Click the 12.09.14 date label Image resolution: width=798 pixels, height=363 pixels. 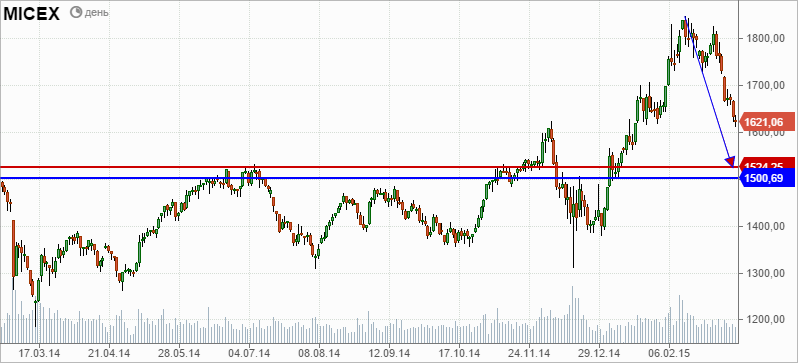[389, 352]
